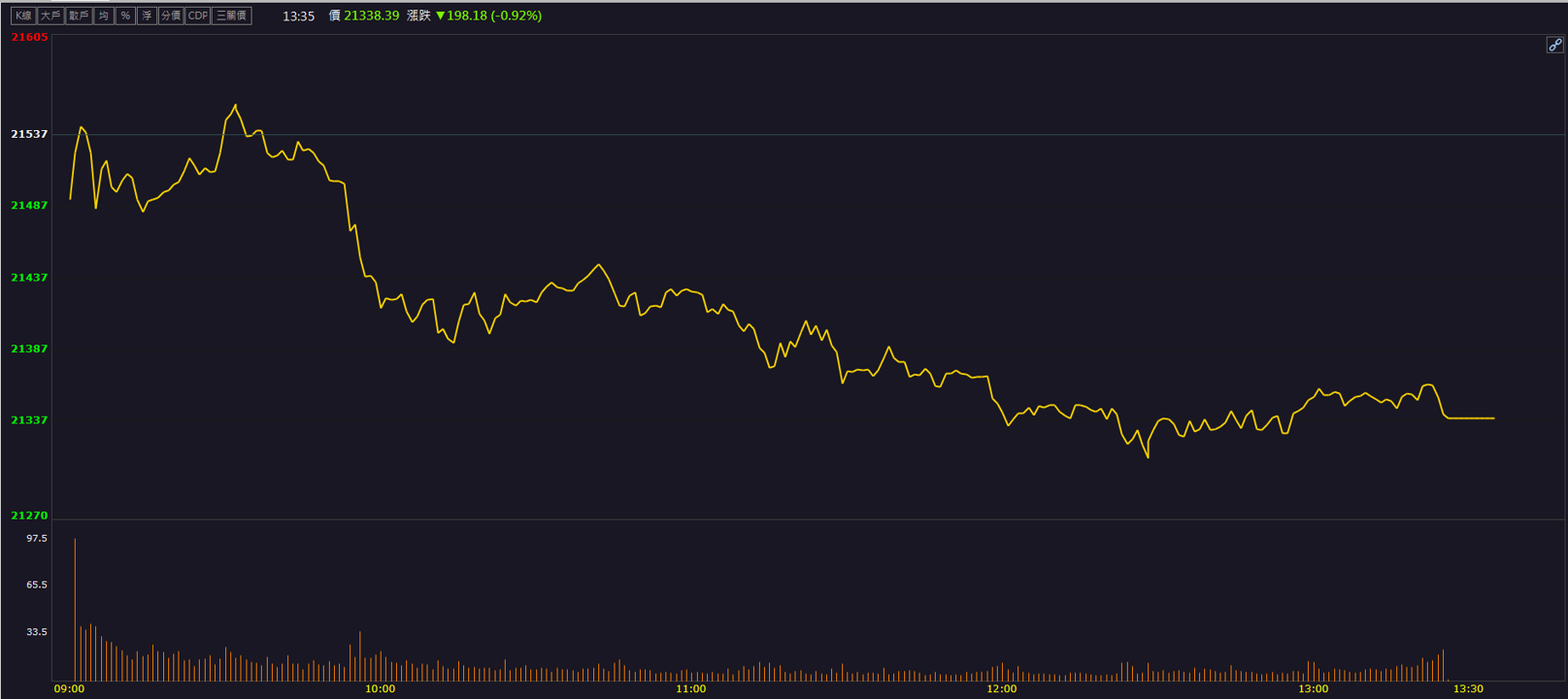Switch to the K線 candlestick view

[23, 16]
